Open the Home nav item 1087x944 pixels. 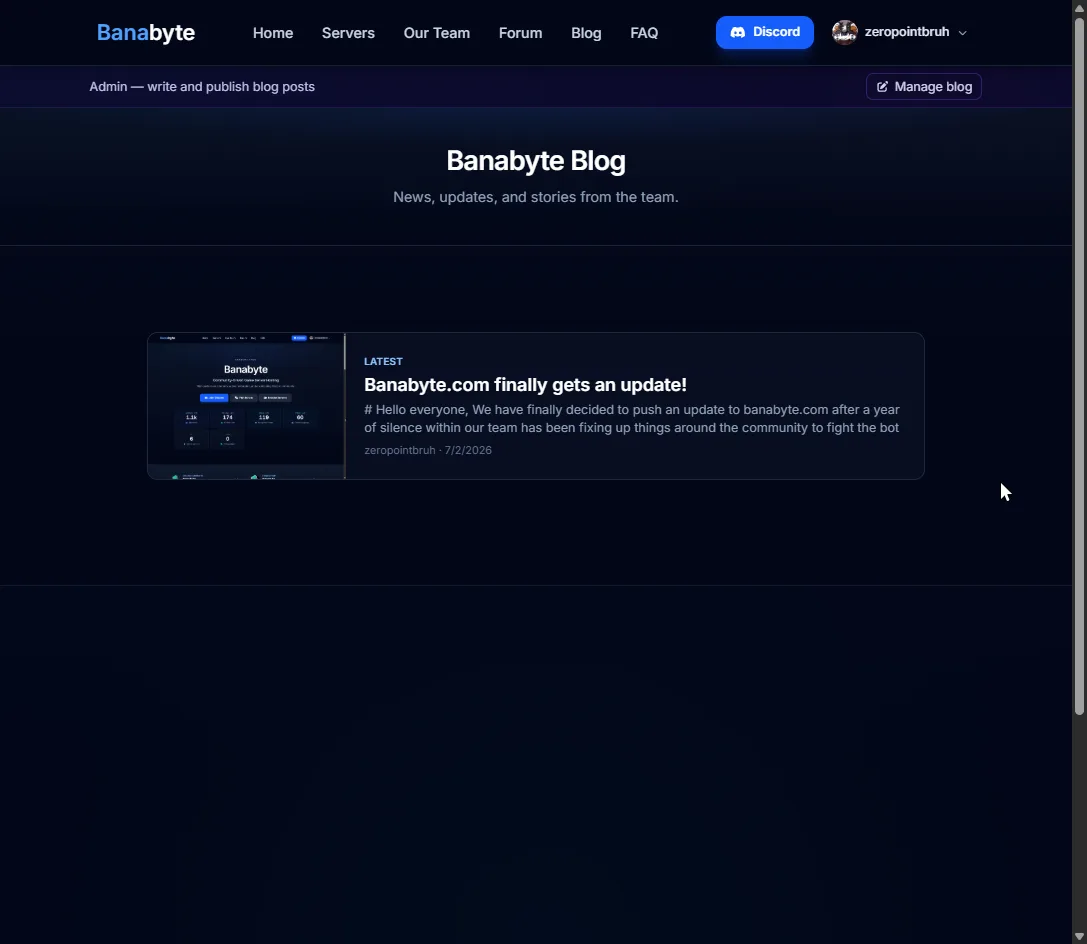pyautogui.click(x=272, y=33)
